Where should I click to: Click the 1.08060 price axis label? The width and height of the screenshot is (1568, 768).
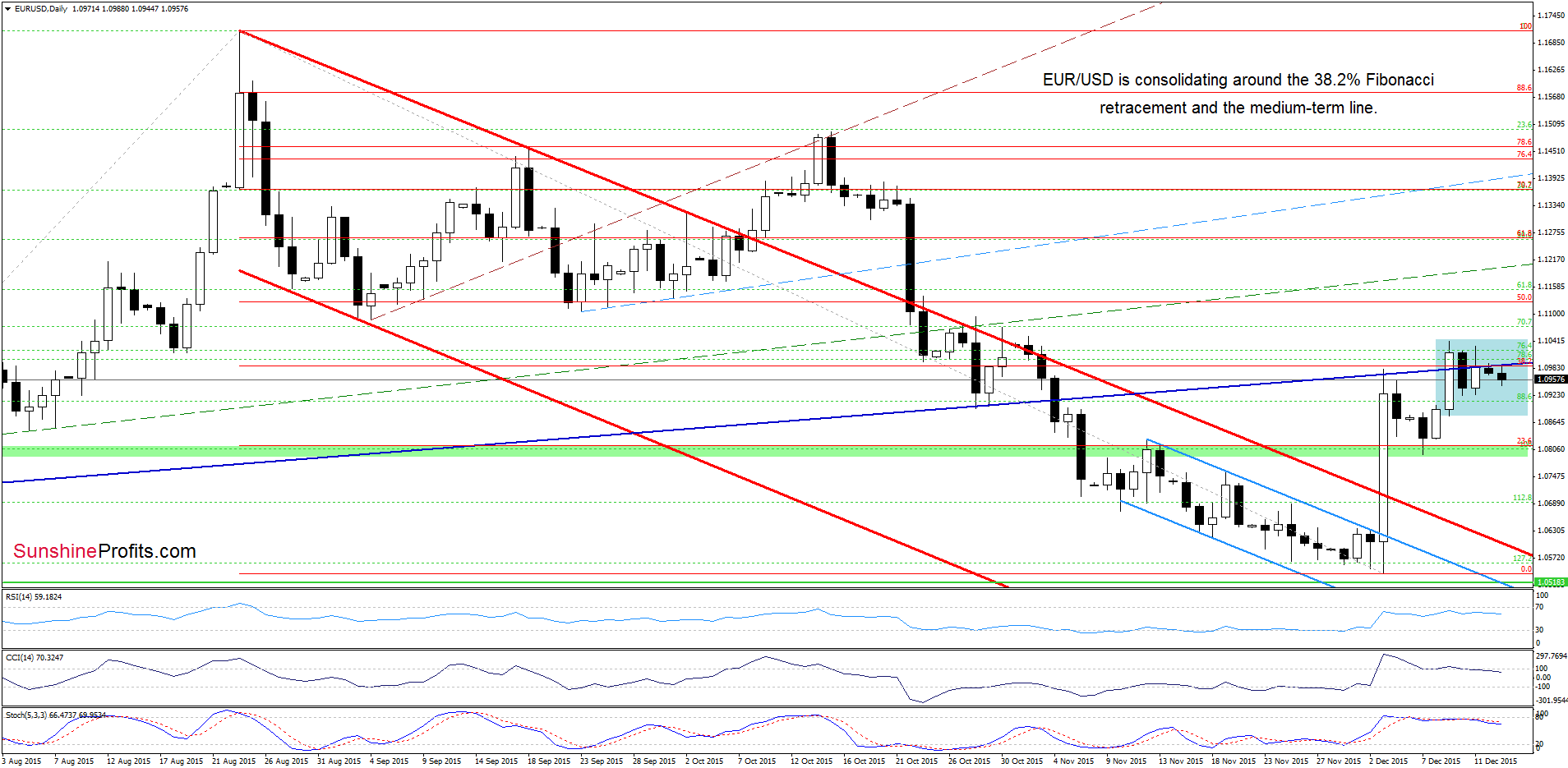1551,449
